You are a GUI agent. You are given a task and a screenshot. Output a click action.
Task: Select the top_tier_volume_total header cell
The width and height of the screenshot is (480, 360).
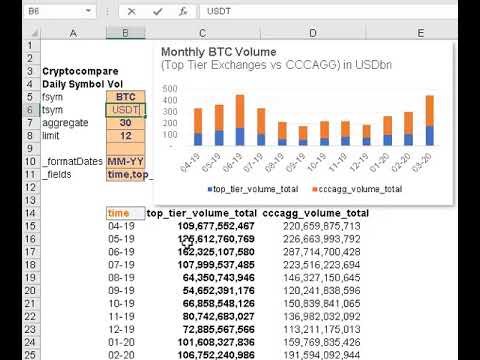(202, 213)
